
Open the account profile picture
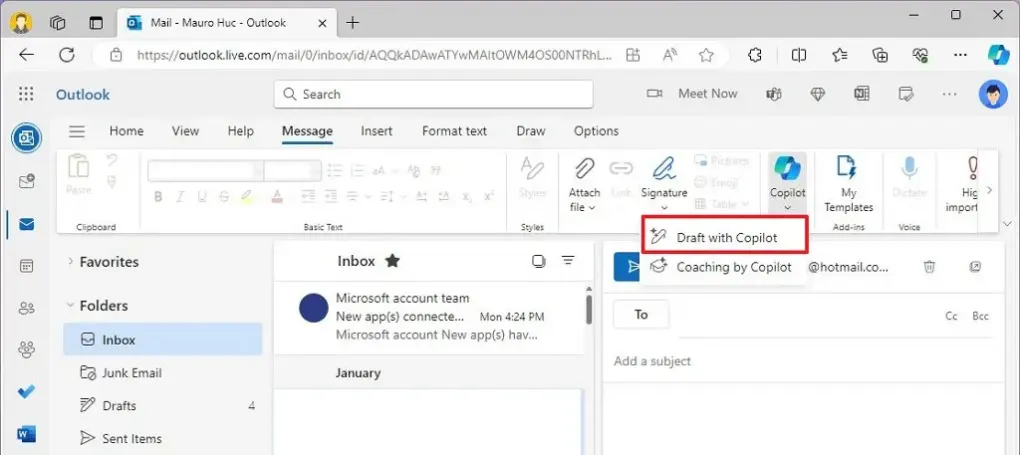tap(993, 94)
